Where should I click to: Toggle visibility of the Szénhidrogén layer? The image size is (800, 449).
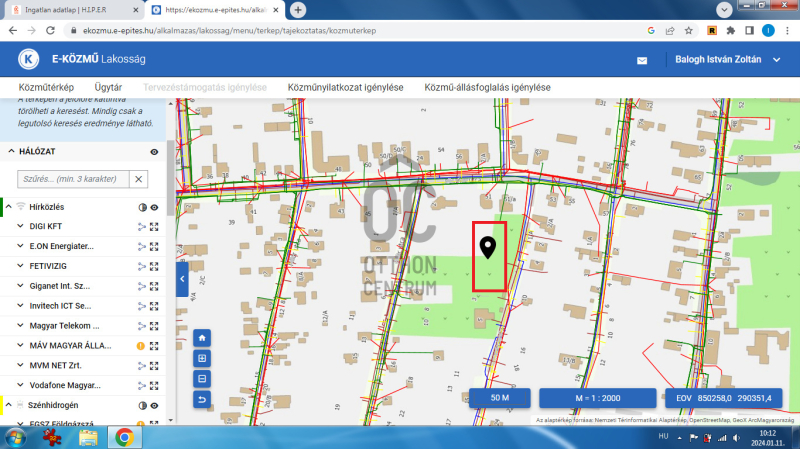click(155, 406)
